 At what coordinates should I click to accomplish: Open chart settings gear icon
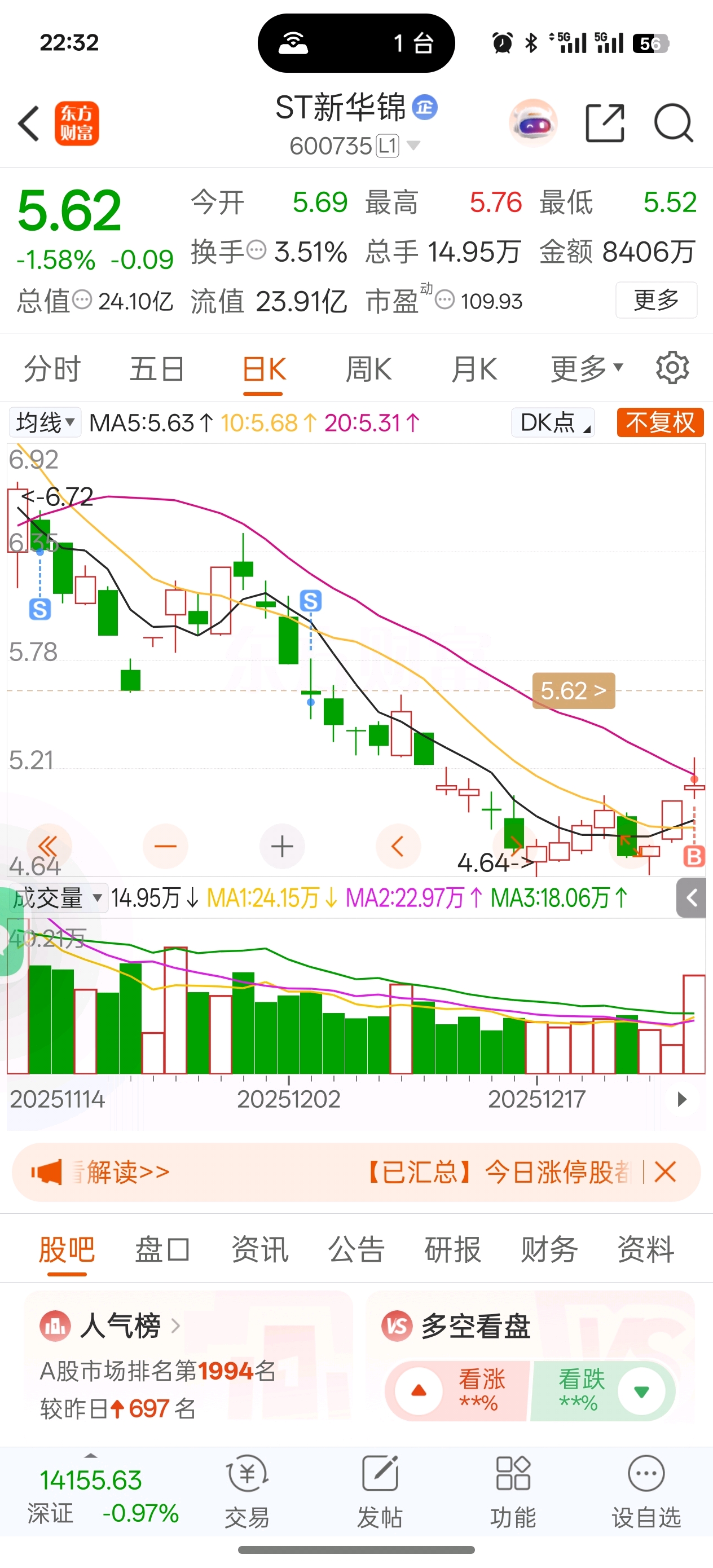pyautogui.click(x=672, y=367)
